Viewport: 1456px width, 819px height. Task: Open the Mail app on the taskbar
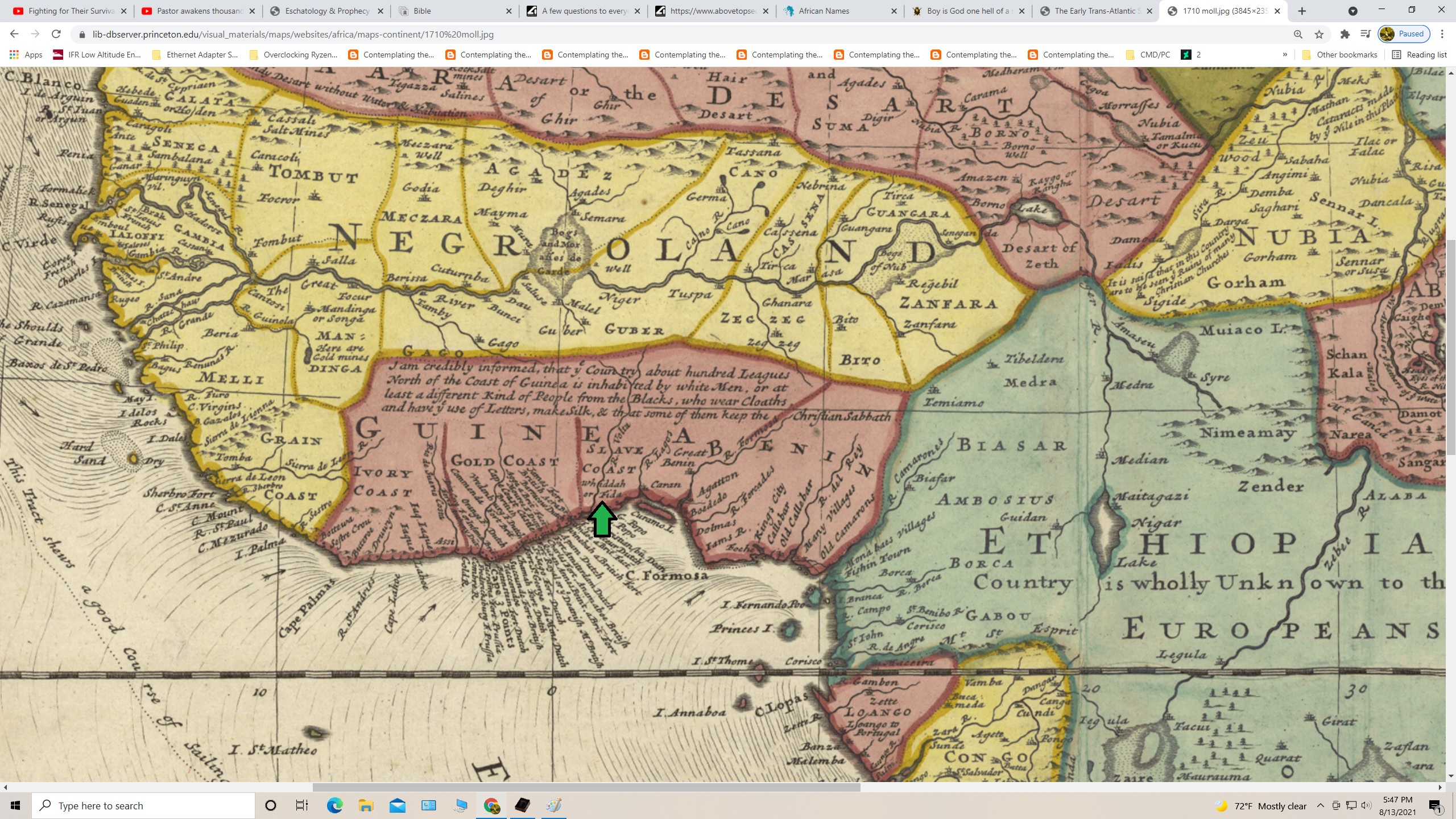(x=398, y=805)
